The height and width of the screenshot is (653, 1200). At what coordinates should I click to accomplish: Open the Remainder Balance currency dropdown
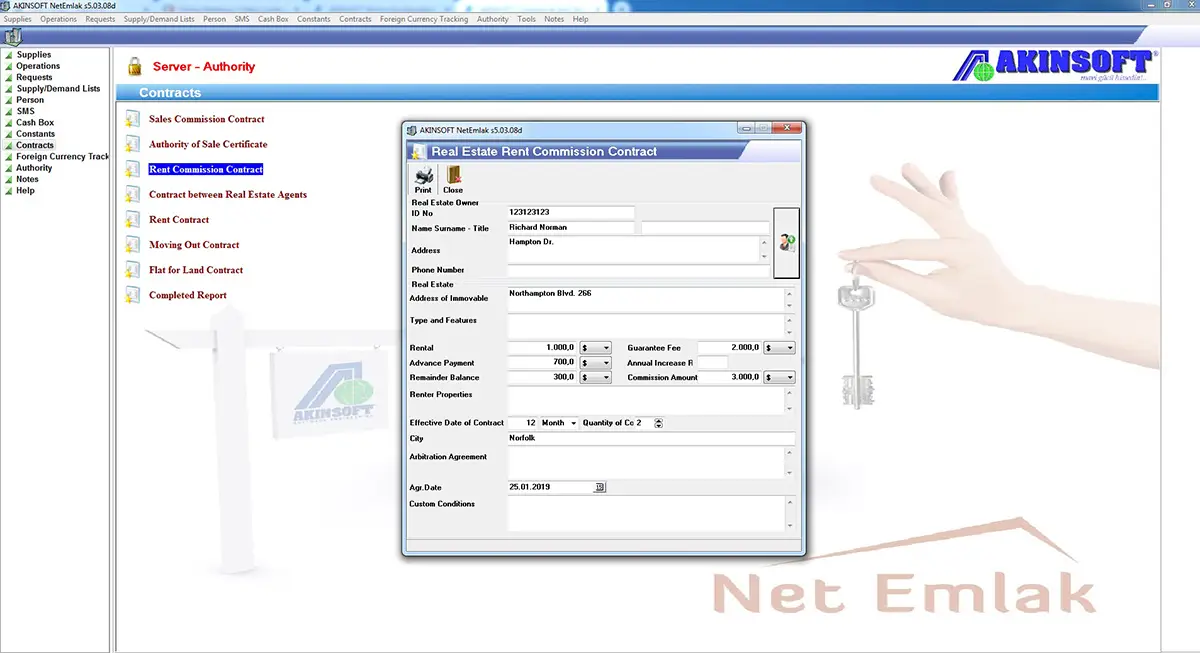595,378
